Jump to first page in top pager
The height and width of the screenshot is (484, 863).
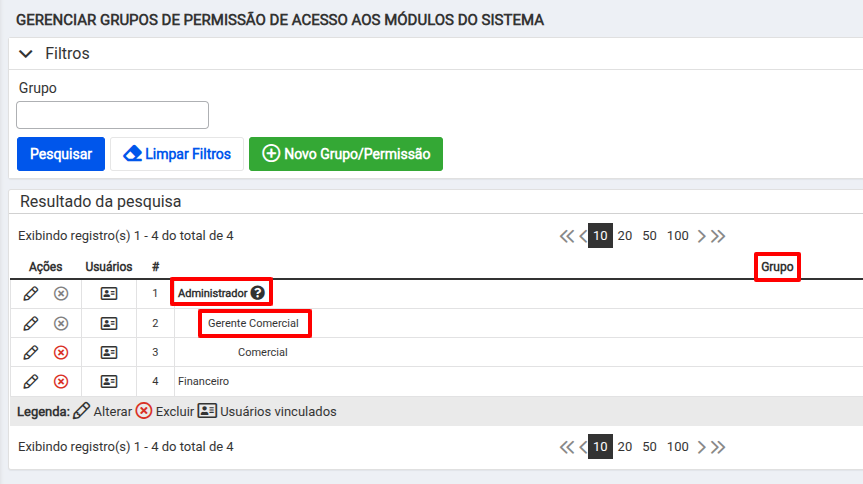pos(567,236)
